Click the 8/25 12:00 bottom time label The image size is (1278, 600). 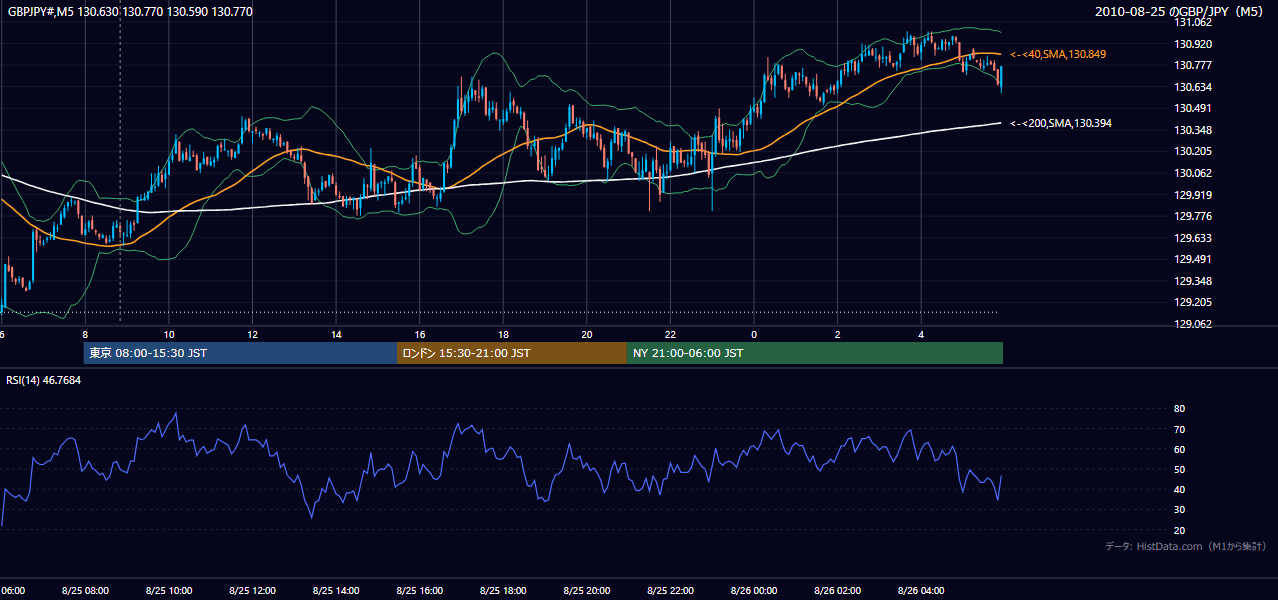[x=252, y=590]
